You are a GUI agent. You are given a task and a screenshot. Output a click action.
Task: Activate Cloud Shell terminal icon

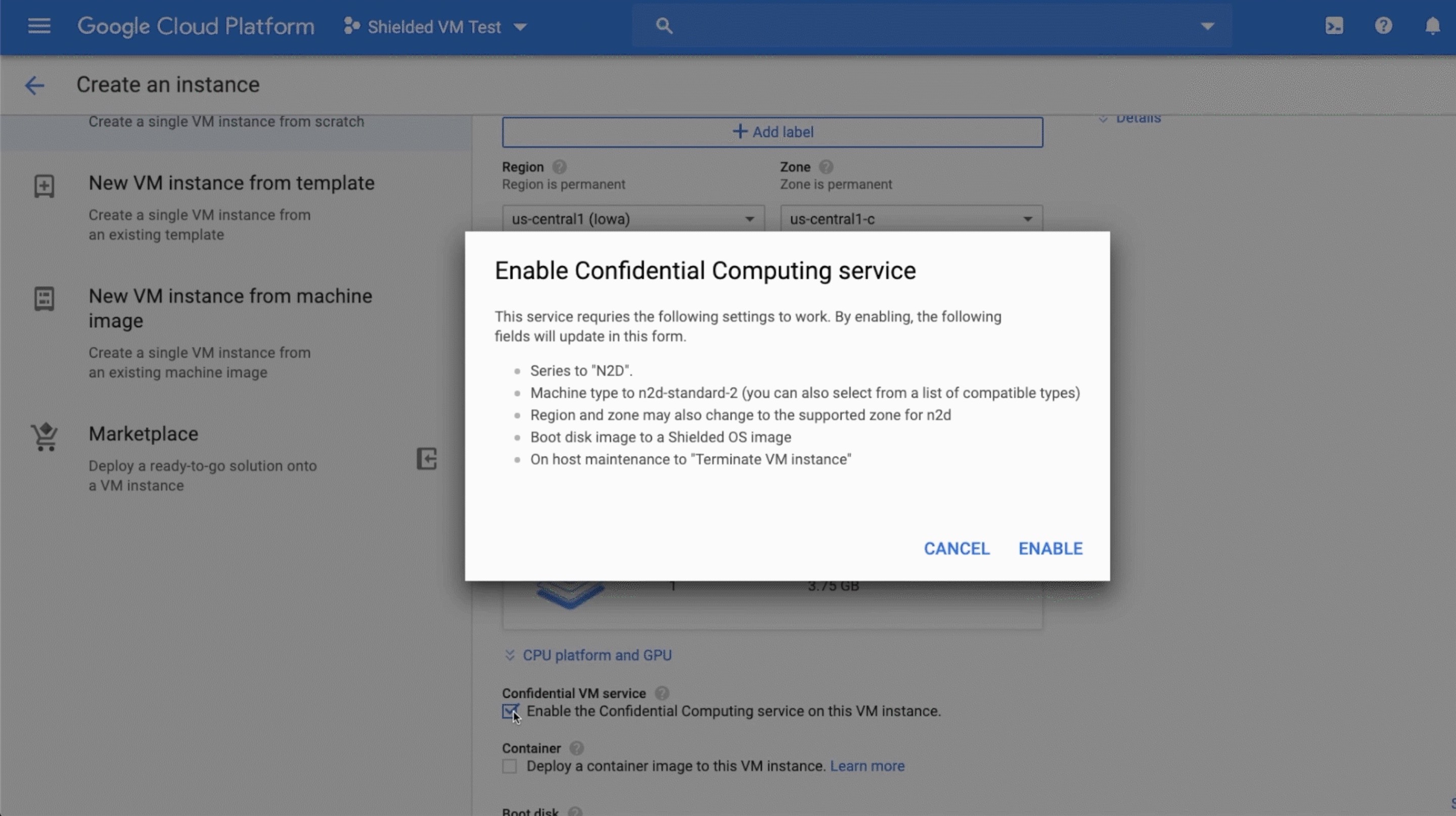coord(1334,26)
